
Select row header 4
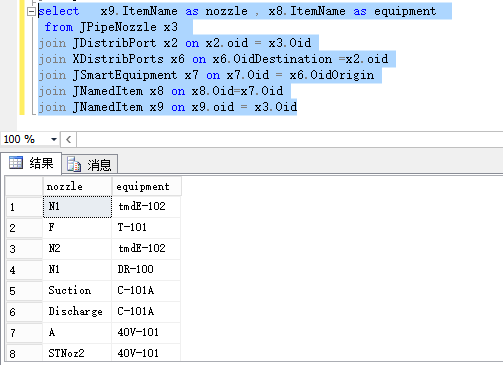24,270
